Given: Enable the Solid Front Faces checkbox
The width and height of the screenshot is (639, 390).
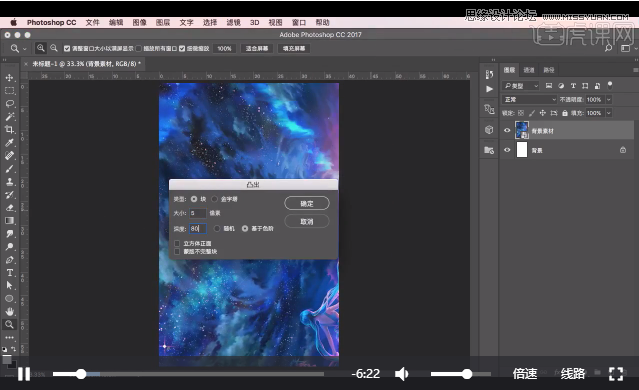Looking at the screenshot, I should point(177,243).
